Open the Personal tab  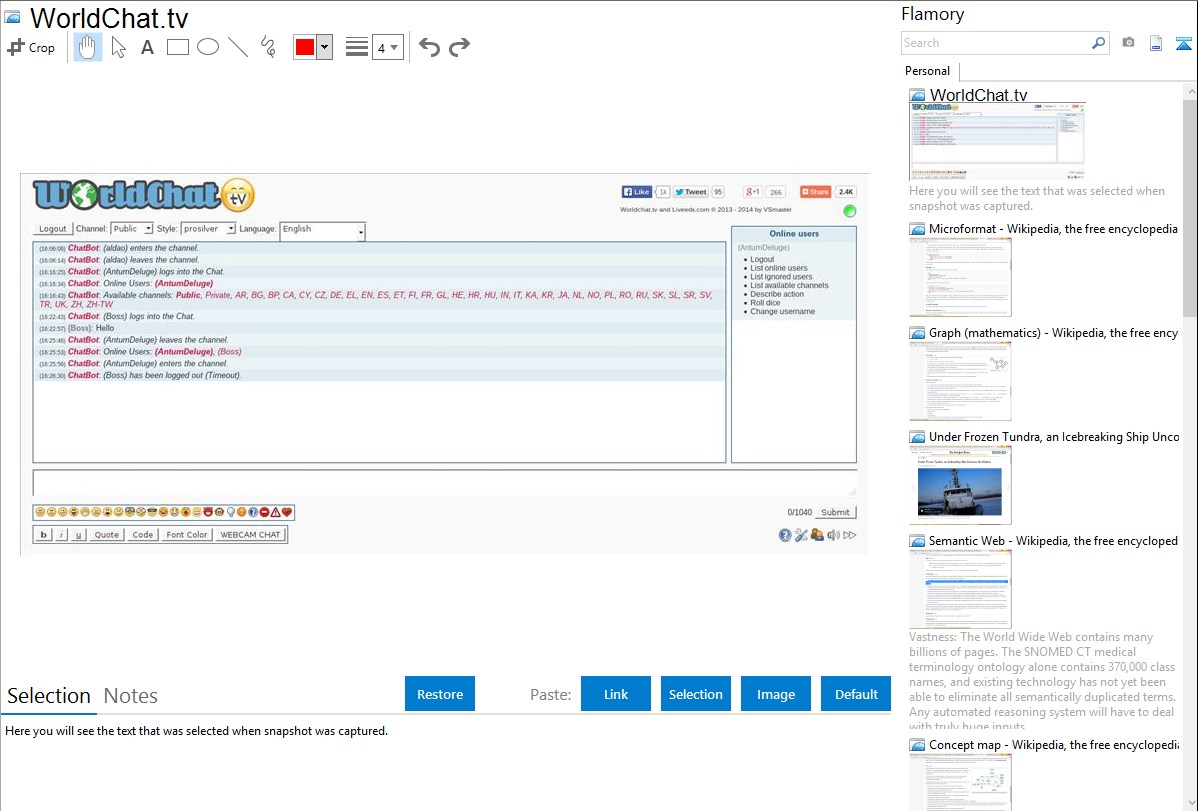coord(928,71)
